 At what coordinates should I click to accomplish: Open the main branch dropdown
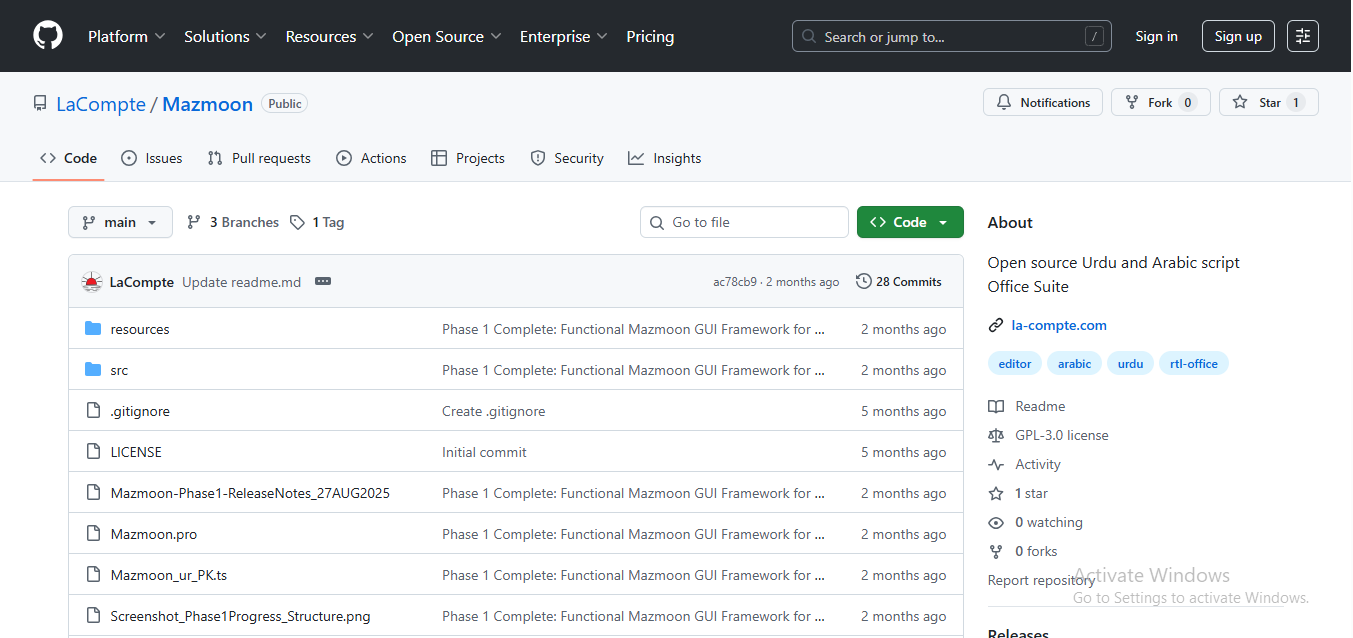coord(120,222)
